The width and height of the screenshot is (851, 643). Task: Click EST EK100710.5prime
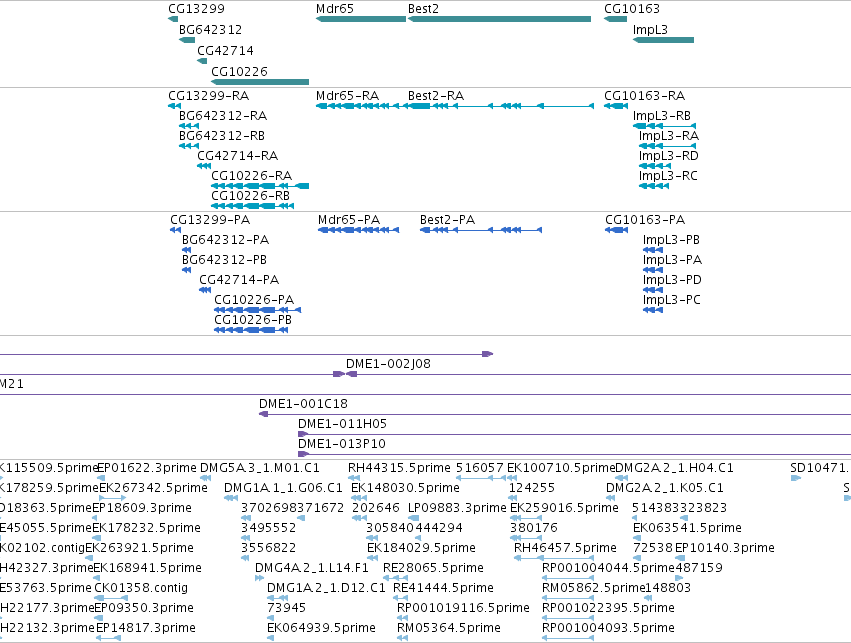(561, 468)
